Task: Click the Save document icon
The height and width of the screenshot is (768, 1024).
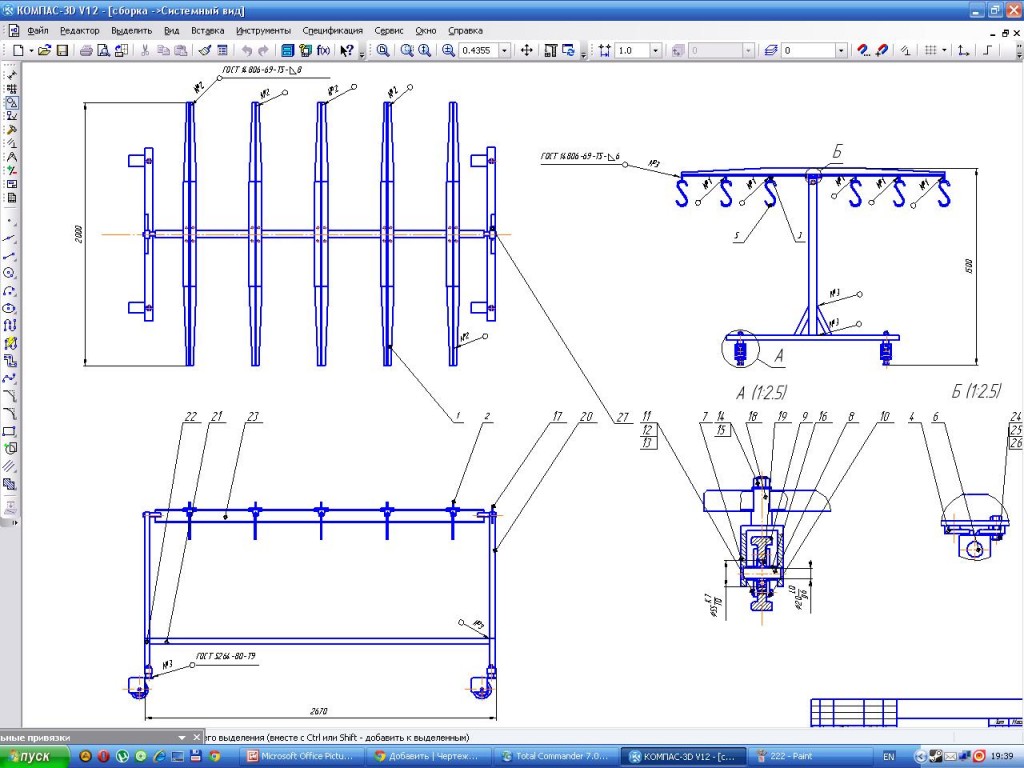Action: [62, 50]
